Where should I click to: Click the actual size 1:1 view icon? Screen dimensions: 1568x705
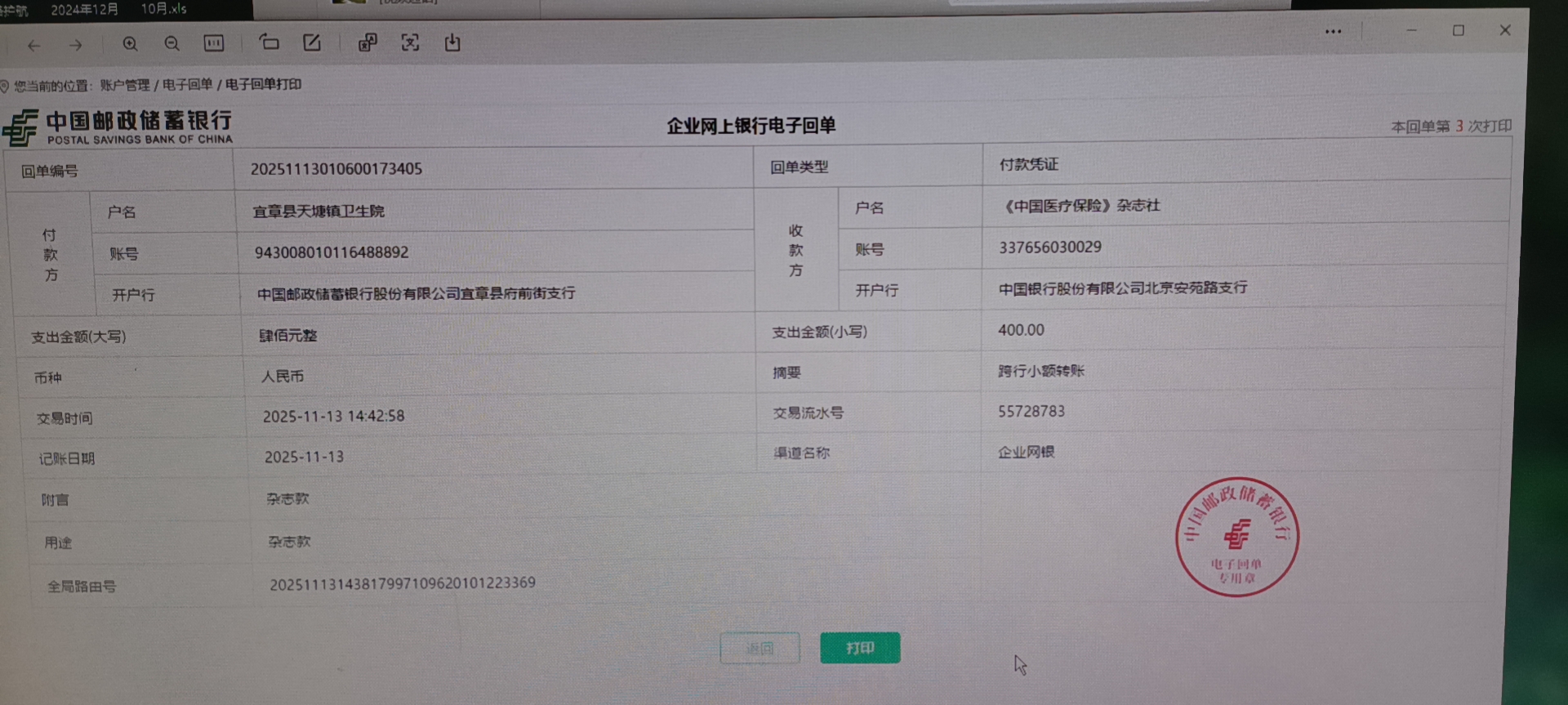point(214,43)
